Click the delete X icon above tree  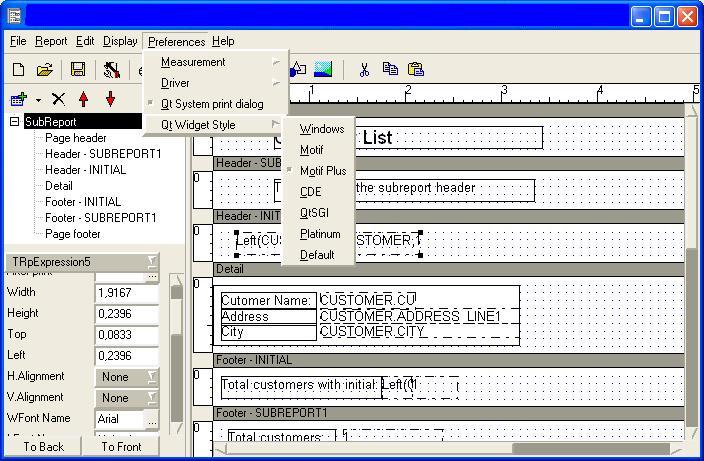click(x=58, y=99)
